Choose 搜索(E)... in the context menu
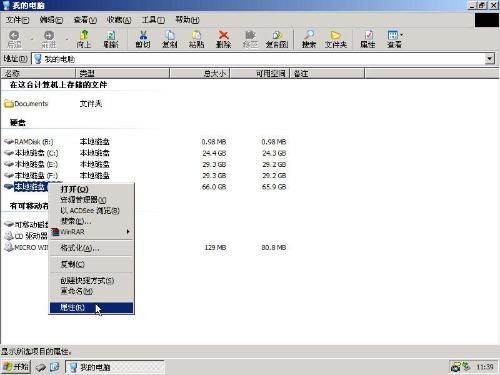This screenshot has height=375, width=500. coord(91,221)
